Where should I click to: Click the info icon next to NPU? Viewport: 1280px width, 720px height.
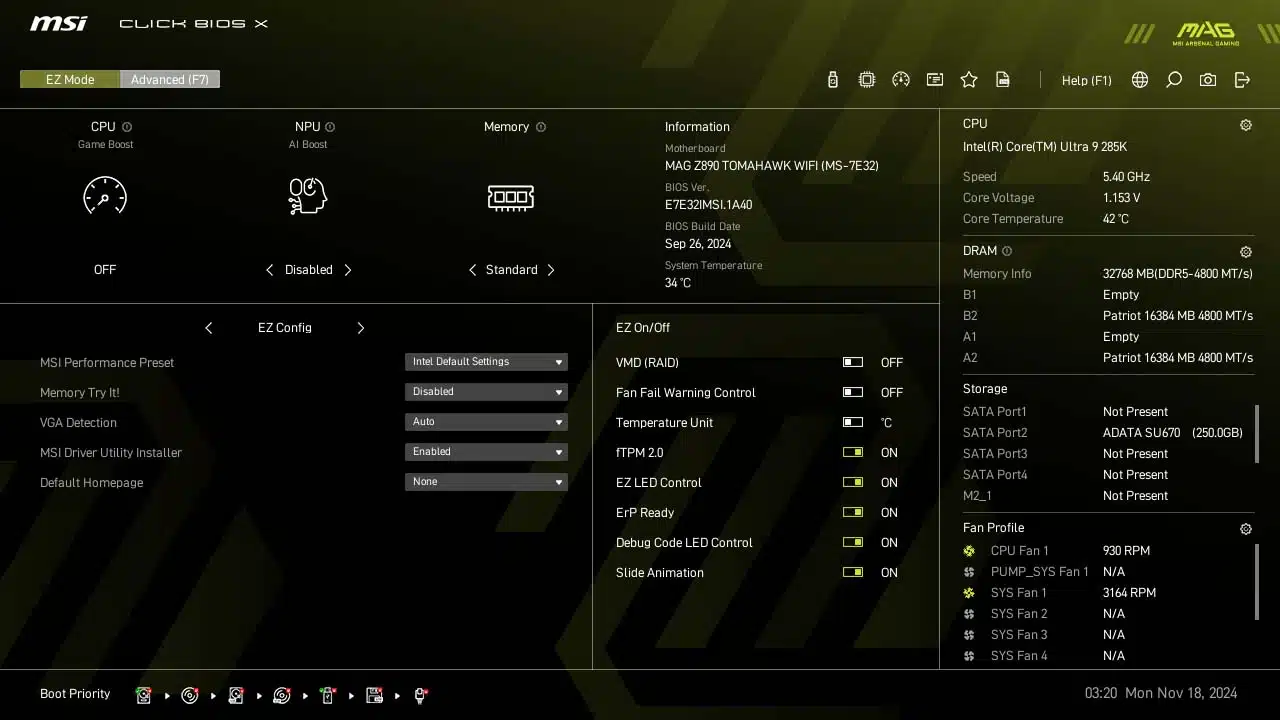point(330,127)
